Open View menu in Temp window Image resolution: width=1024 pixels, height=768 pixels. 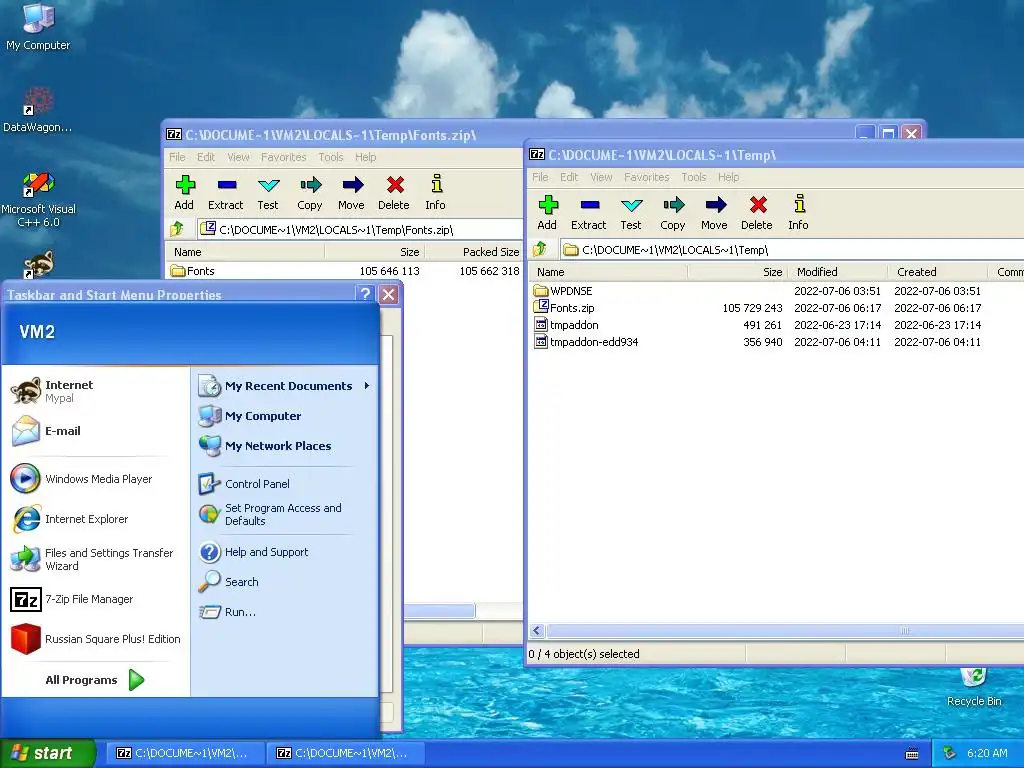(x=601, y=177)
